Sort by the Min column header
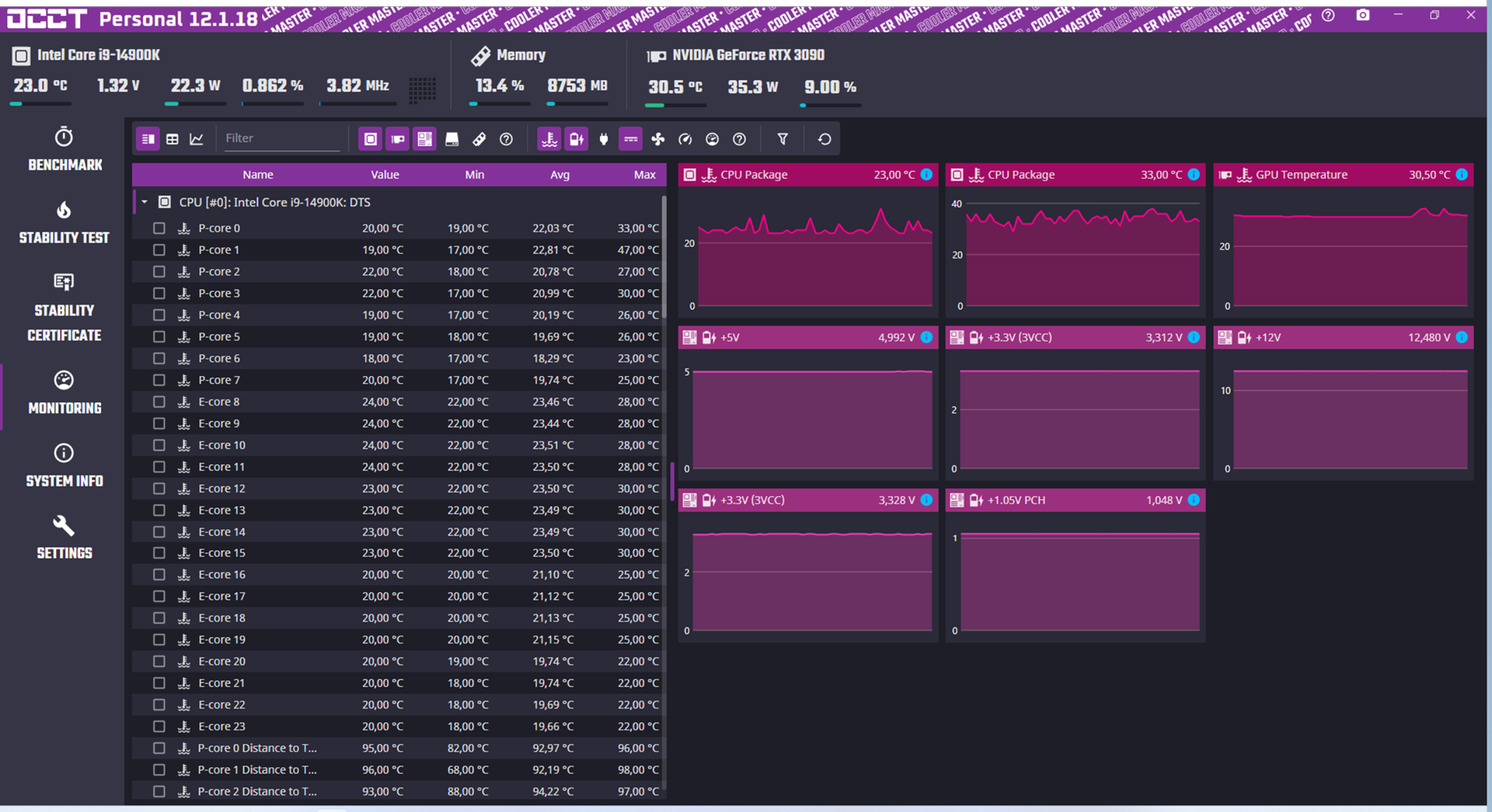The width and height of the screenshot is (1492, 812). tap(475, 175)
